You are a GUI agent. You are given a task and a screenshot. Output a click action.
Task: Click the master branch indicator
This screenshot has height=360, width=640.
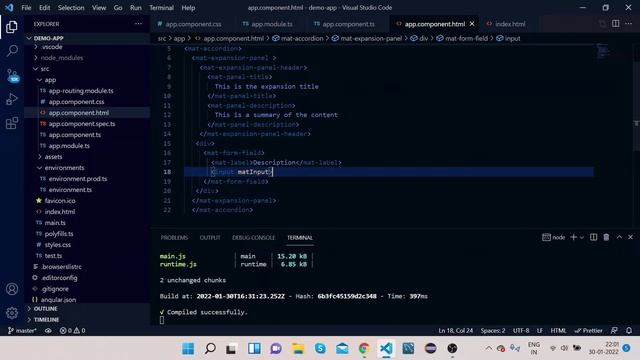(22, 330)
